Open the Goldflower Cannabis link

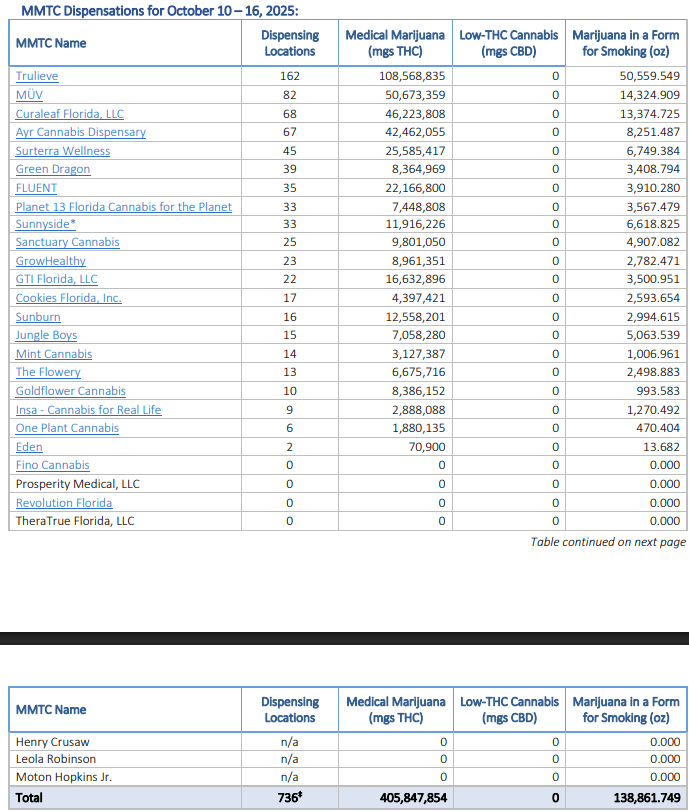click(x=70, y=391)
